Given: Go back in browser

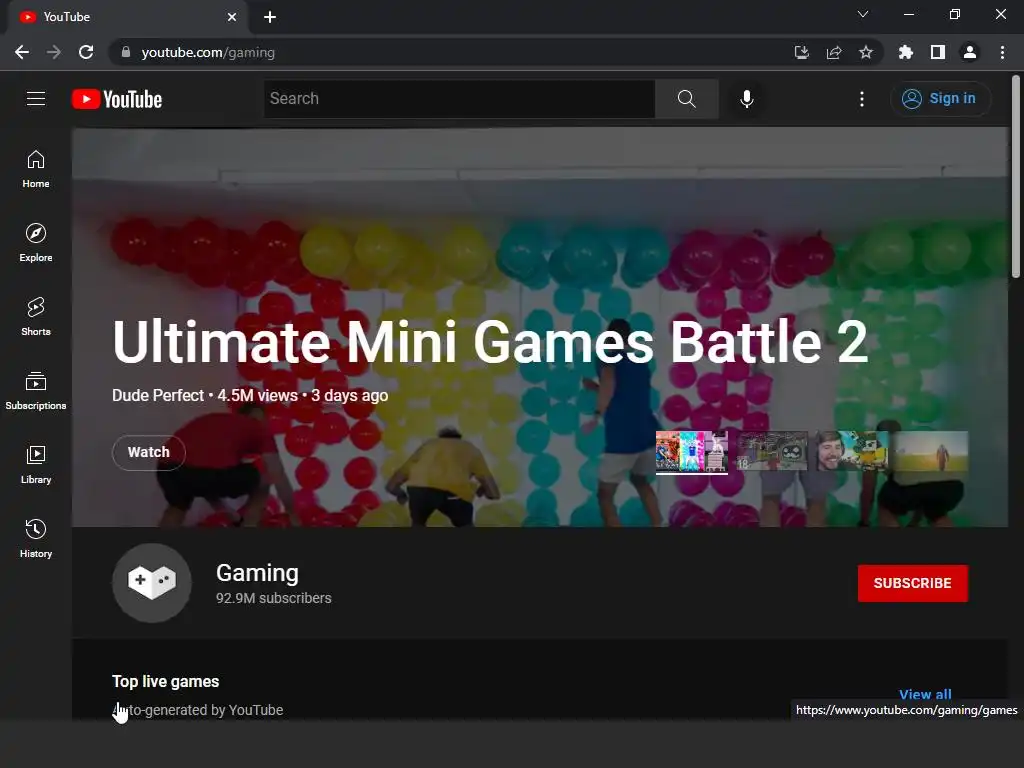Looking at the screenshot, I should [22, 52].
